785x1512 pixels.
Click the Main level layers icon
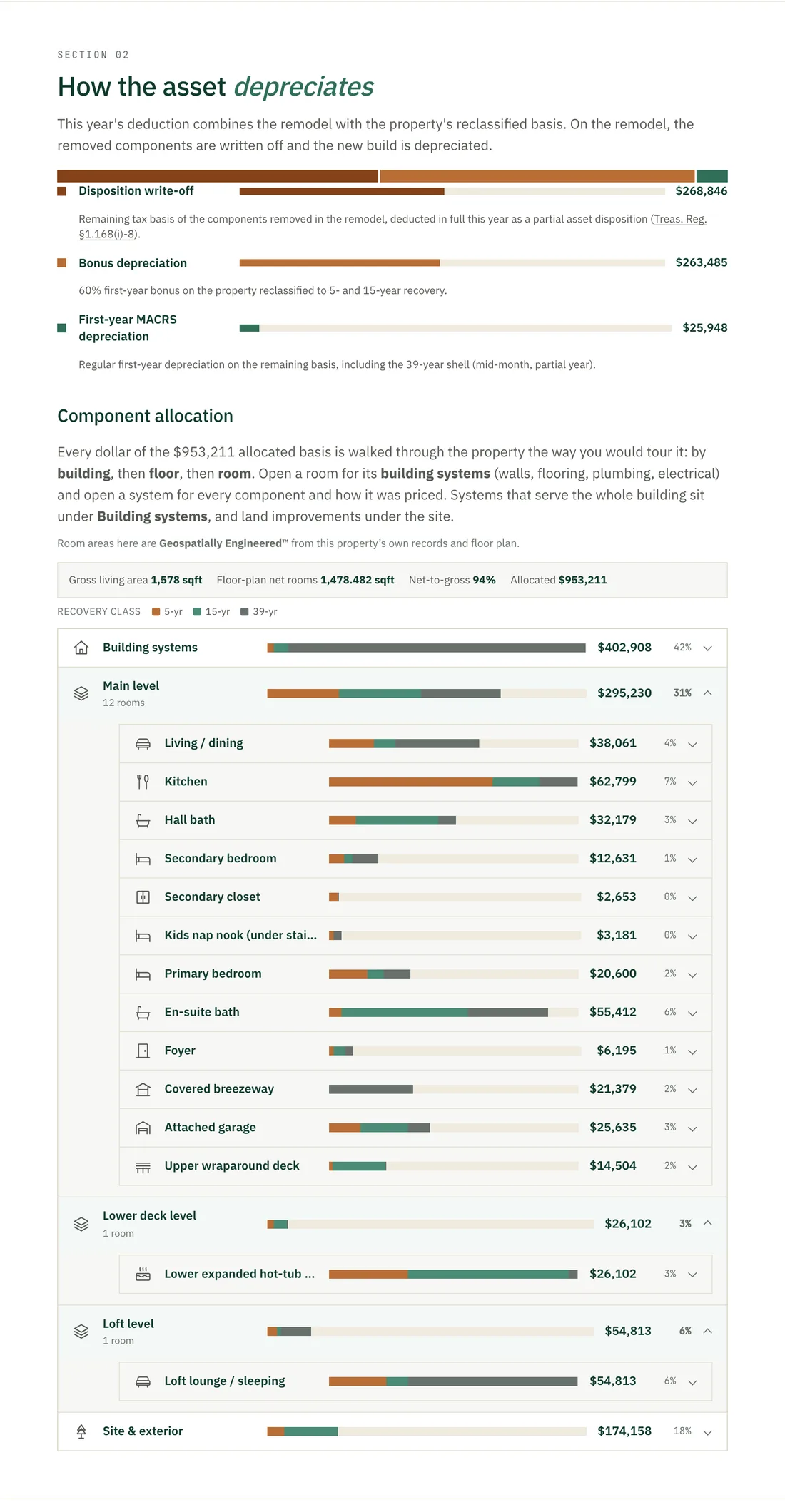[81, 693]
